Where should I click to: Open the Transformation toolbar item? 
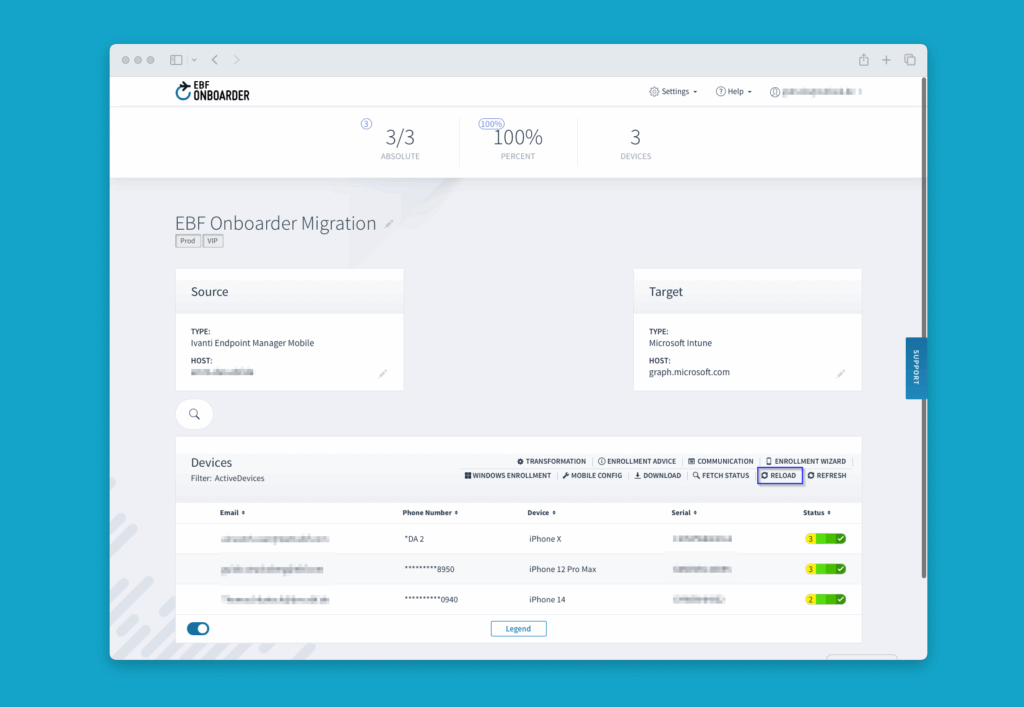point(551,461)
